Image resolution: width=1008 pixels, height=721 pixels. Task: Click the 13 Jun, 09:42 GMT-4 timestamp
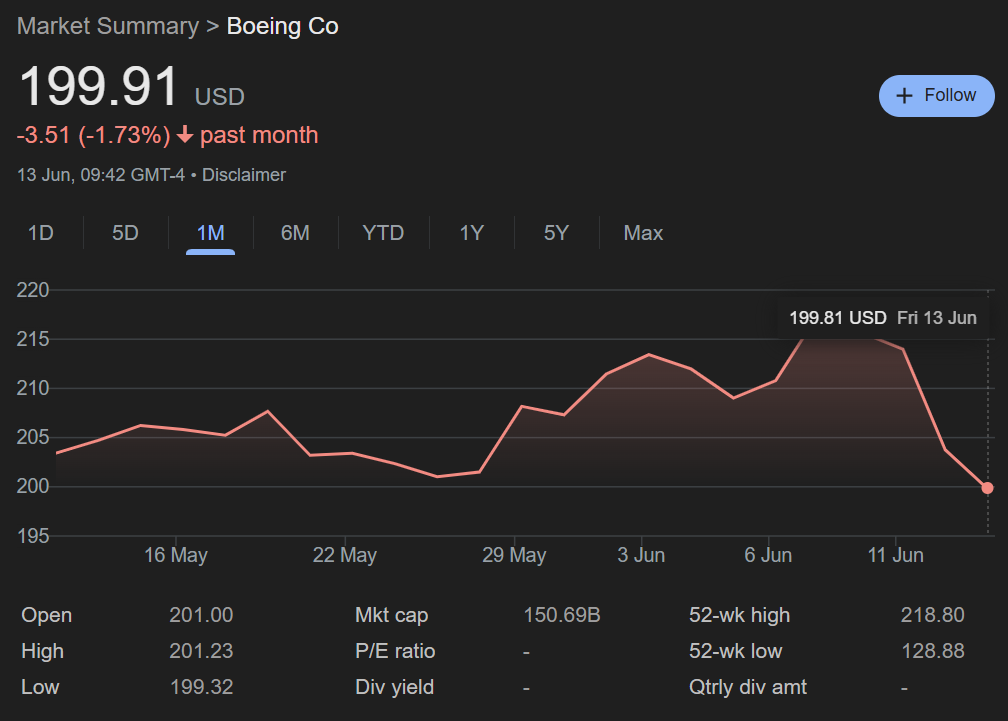pos(101,175)
